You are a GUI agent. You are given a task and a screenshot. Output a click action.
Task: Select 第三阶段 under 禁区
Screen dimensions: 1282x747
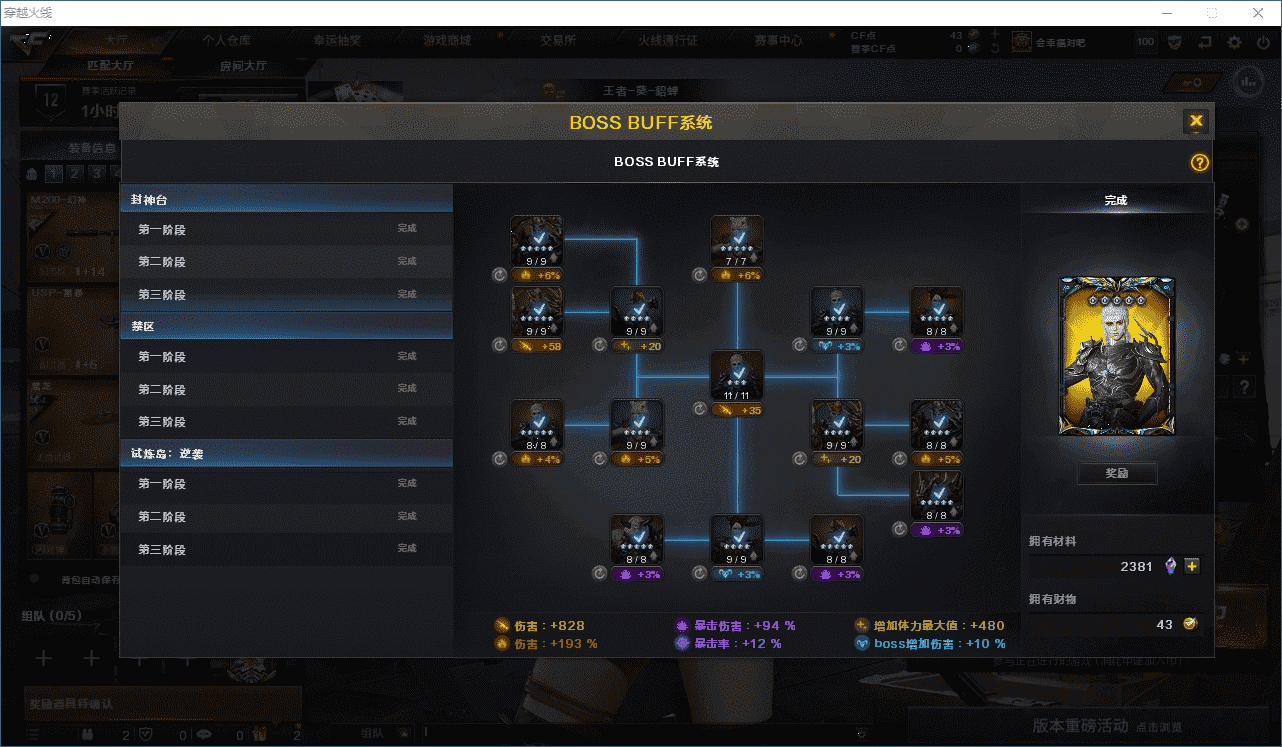click(287, 422)
